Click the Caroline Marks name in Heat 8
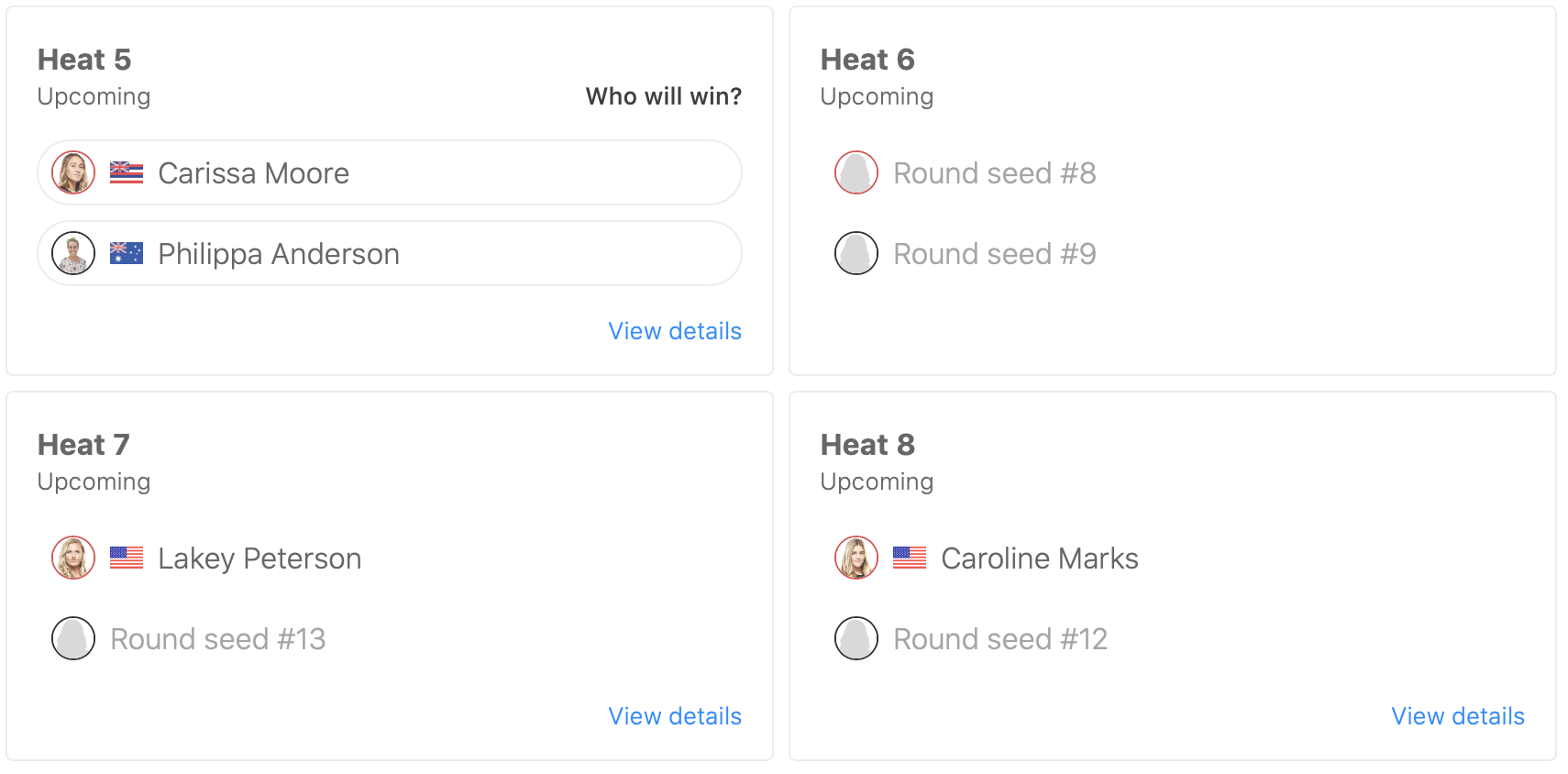 [x=1040, y=558]
